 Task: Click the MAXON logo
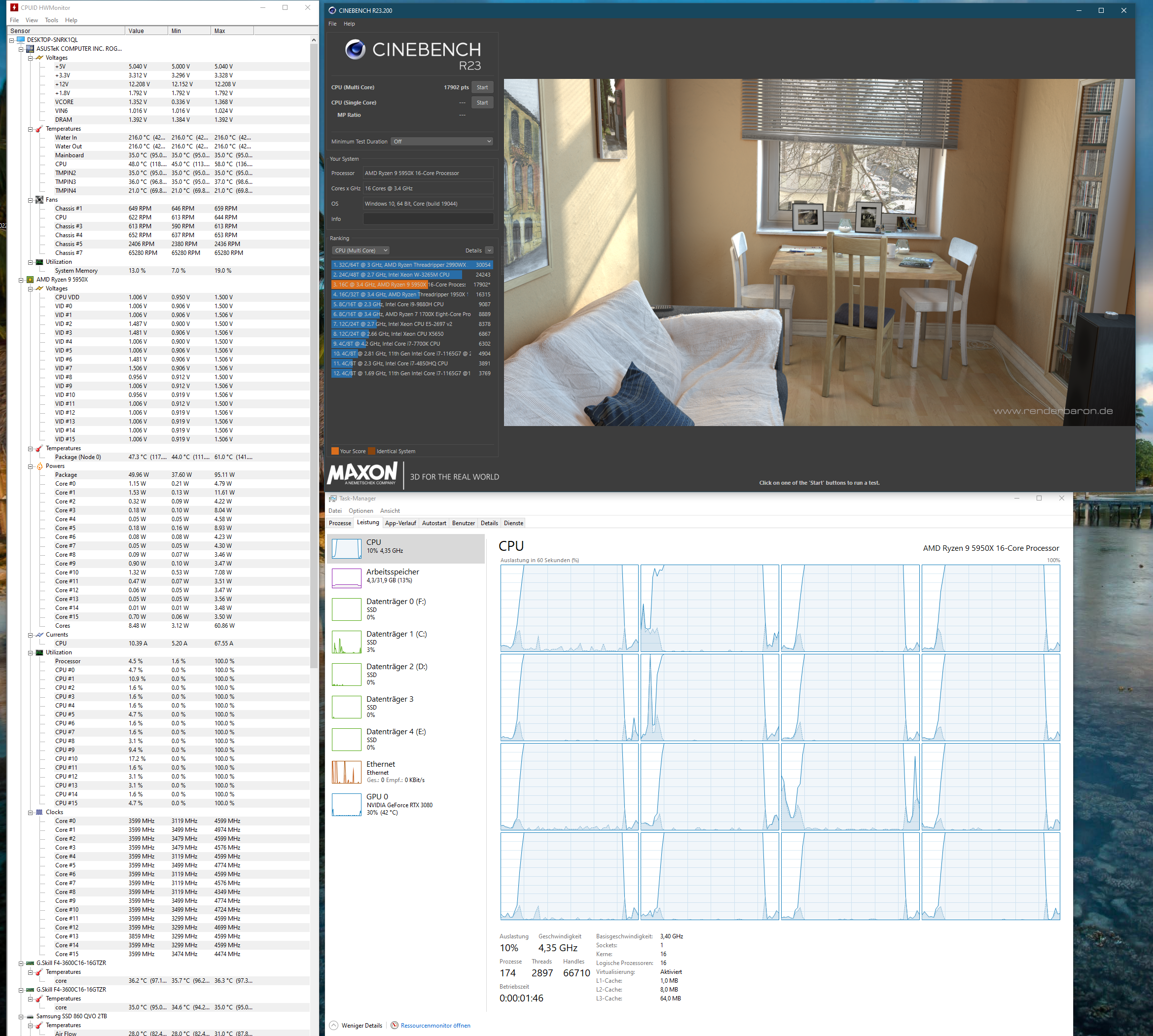tap(362, 473)
